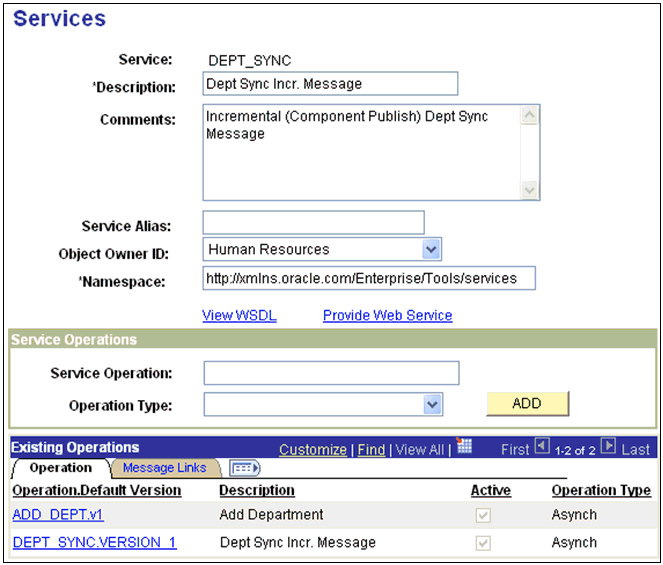Open the View WSDL link
This screenshot has height=565, width=663.
click(239, 315)
